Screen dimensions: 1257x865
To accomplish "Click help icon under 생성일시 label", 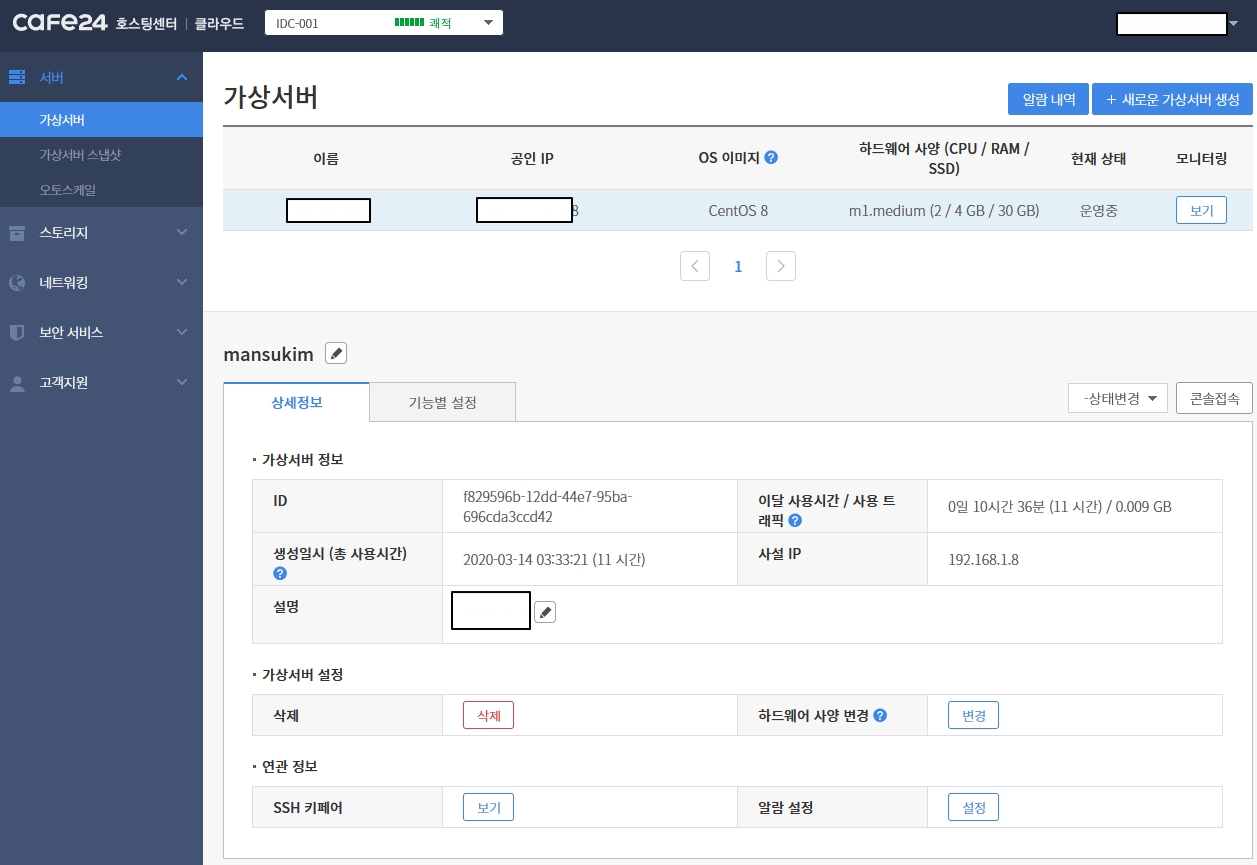I will 280,573.
